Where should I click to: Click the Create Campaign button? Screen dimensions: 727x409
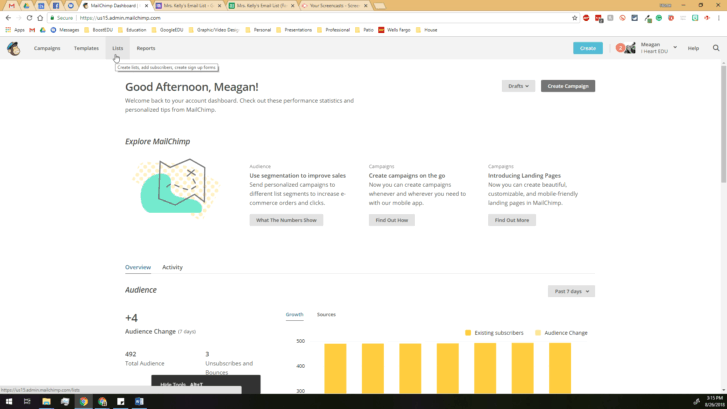click(x=568, y=86)
